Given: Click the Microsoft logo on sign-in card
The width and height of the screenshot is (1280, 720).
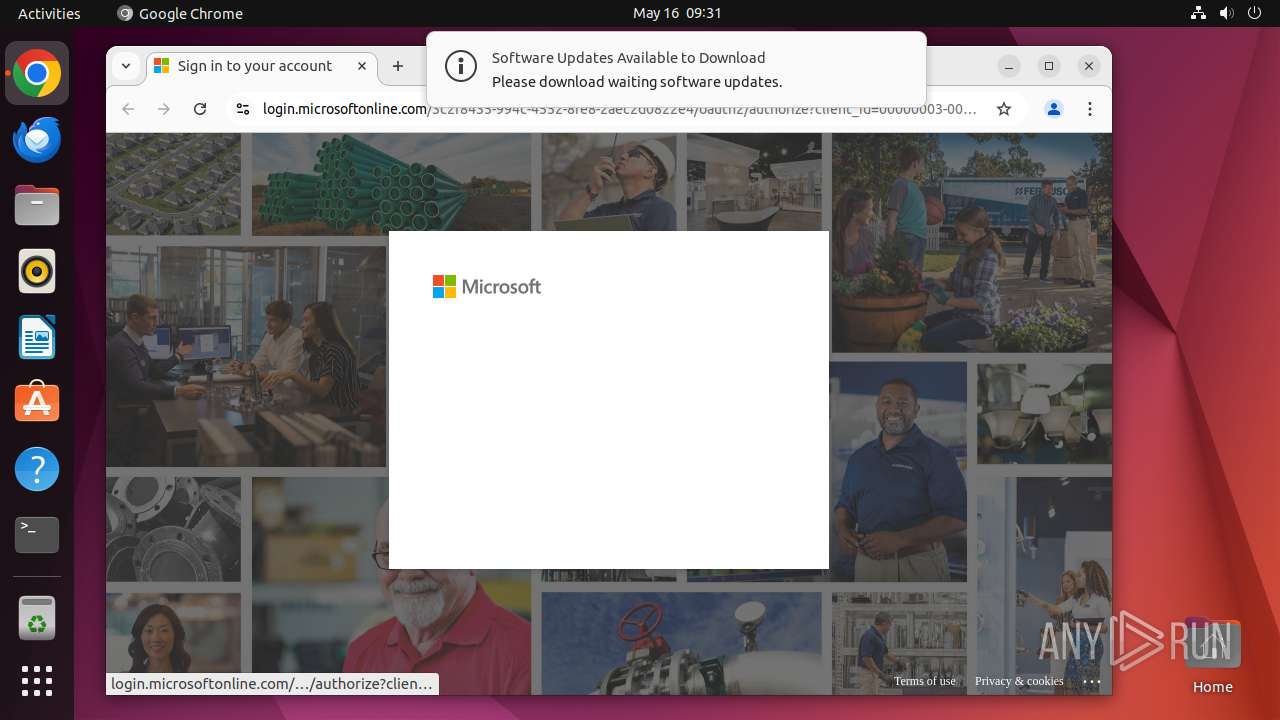Looking at the screenshot, I should (x=487, y=287).
